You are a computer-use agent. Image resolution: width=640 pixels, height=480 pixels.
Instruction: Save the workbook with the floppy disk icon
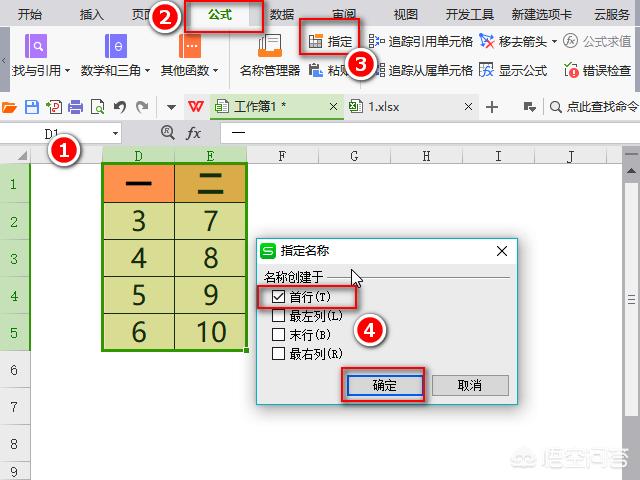pos(32,107)
